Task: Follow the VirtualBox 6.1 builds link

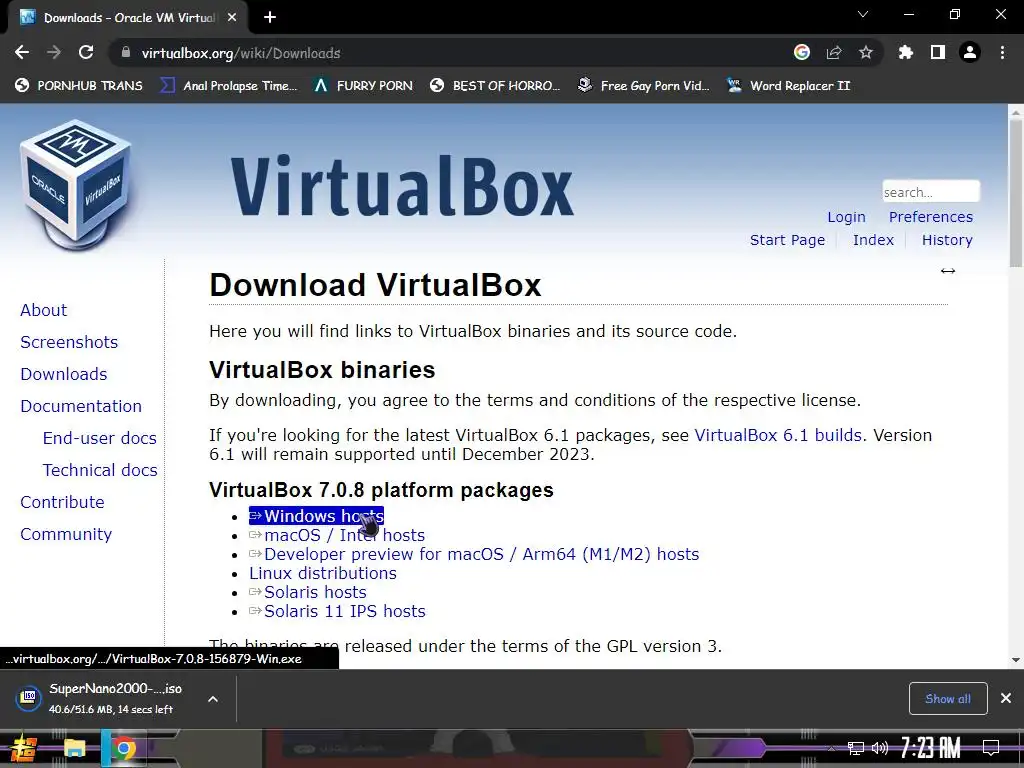Action: point(778,436)
